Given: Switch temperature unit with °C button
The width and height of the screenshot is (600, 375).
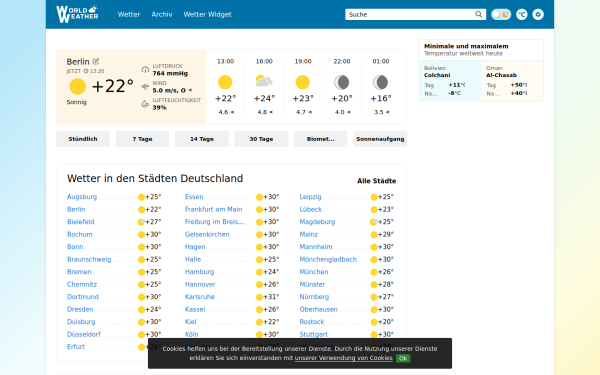Looking at the screenshot, I should [x=522, y=14].
